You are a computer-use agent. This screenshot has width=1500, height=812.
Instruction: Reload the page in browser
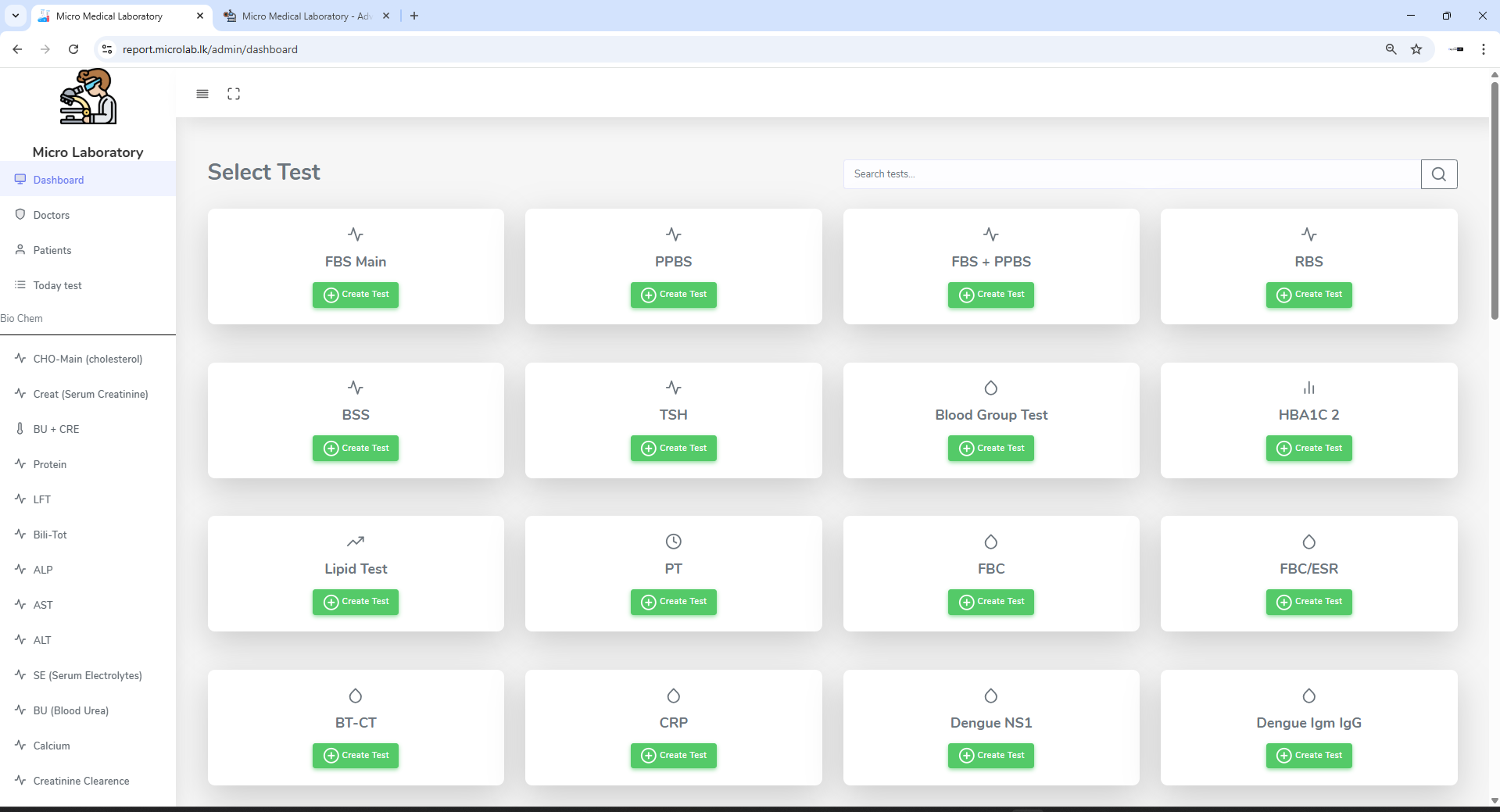pyautogui.click(x=73, y=49)
